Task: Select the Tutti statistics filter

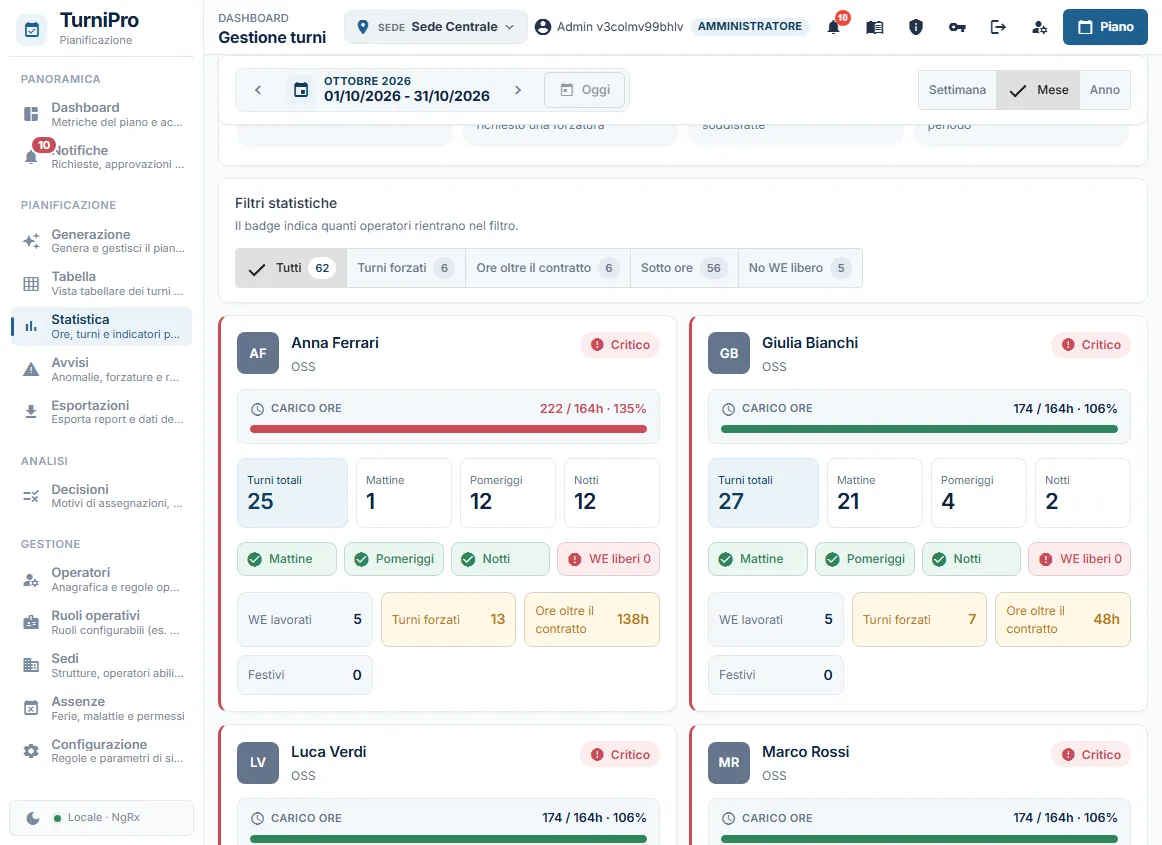Action: tap(291, 268)
